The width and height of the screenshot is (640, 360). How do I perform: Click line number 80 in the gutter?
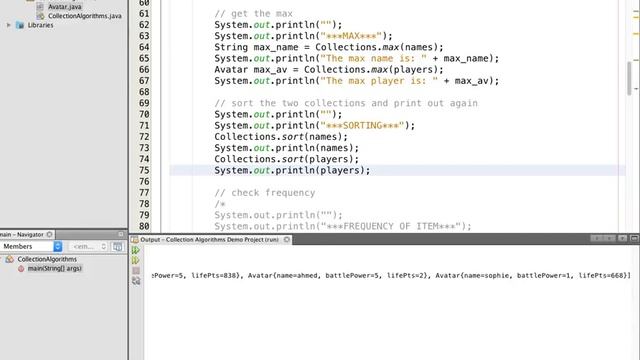click(x=144, y=227)
